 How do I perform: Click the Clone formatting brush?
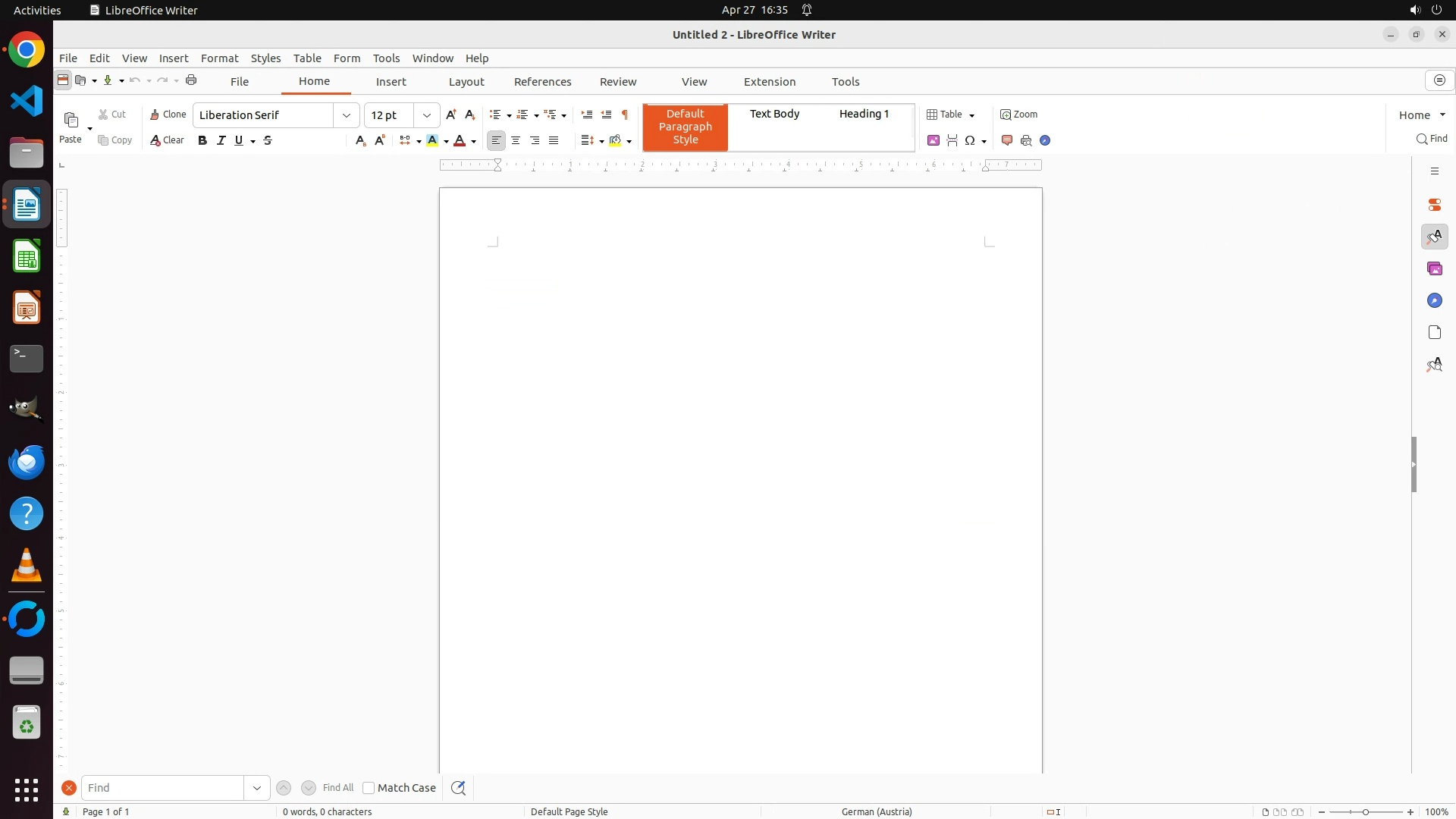click(168, 115)
